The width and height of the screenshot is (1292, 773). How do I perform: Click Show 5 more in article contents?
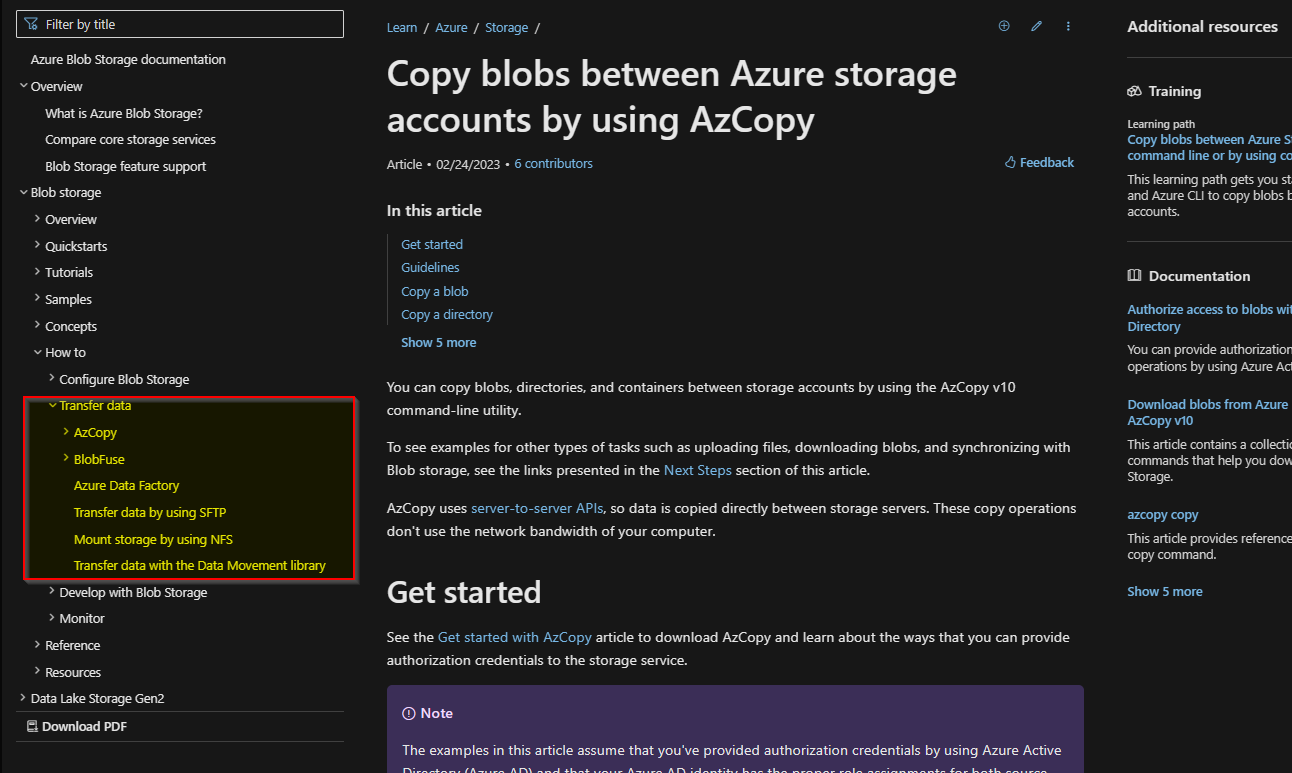tap(438, 342)
